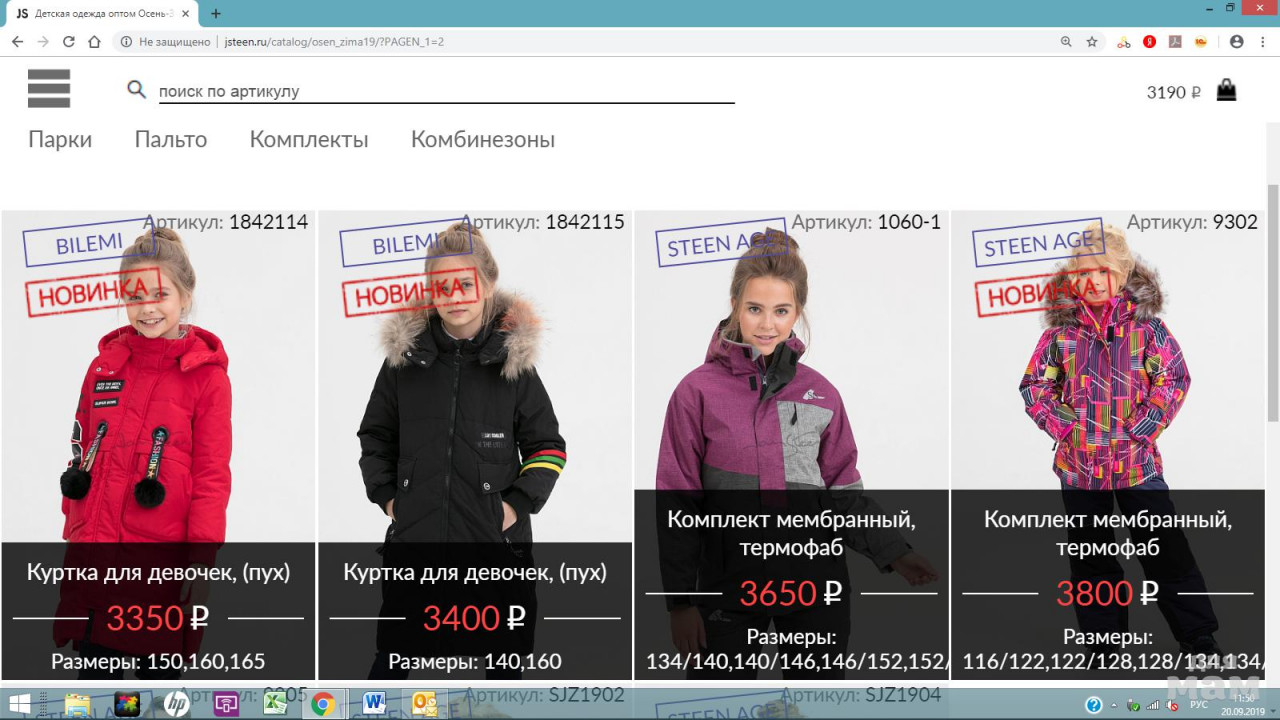Open Chrome's three-dot menu
Screen dimensions: 1280x720
[x=1263, y=42]
